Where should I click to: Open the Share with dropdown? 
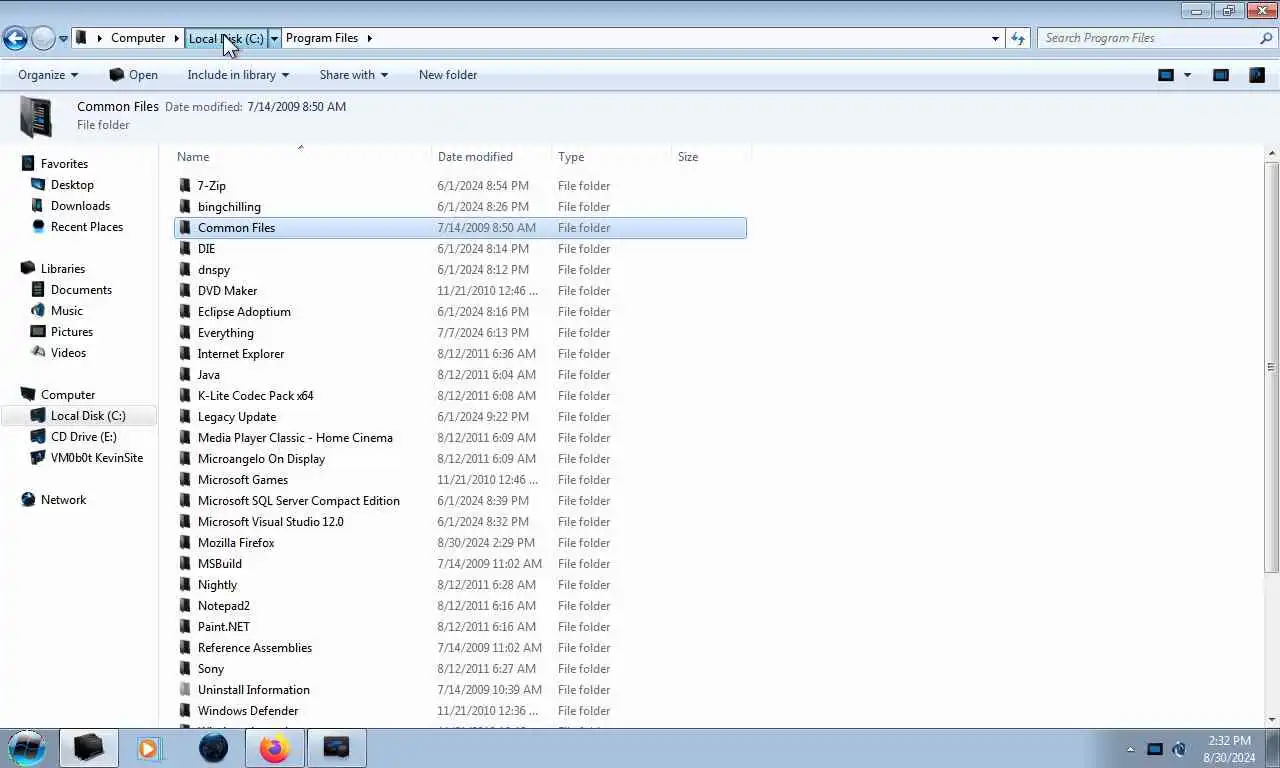353,75
